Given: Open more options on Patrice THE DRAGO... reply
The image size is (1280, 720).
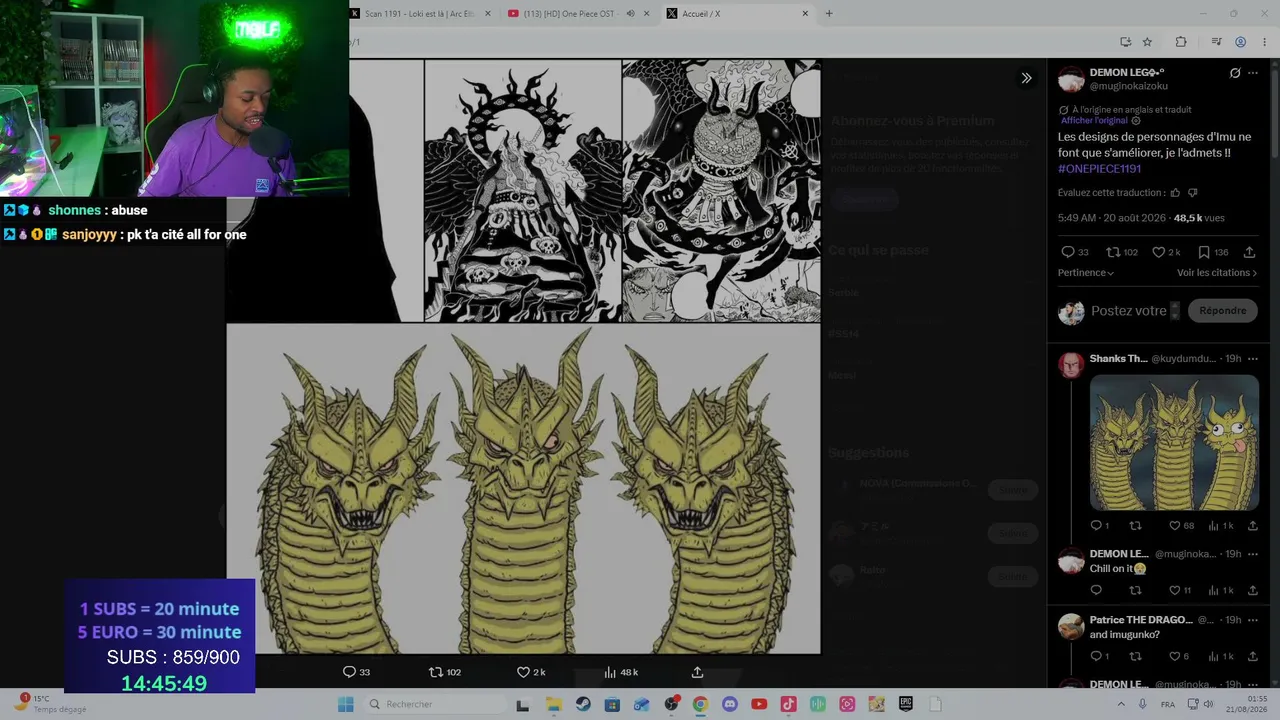Looking at the screenshot, I should tap(1253, 620).
